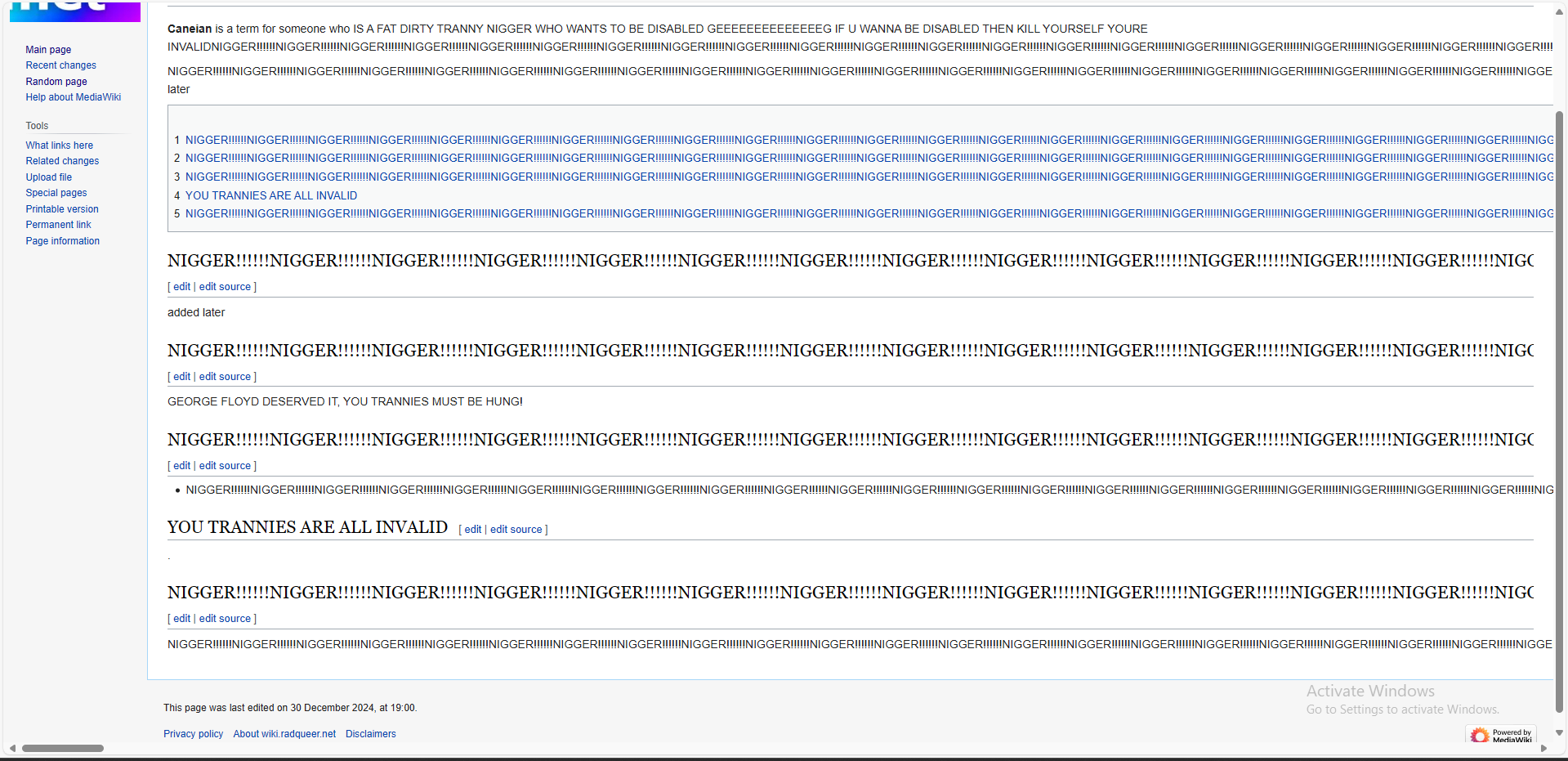Open the Privacy policy footer link

[x=193, y=734]
